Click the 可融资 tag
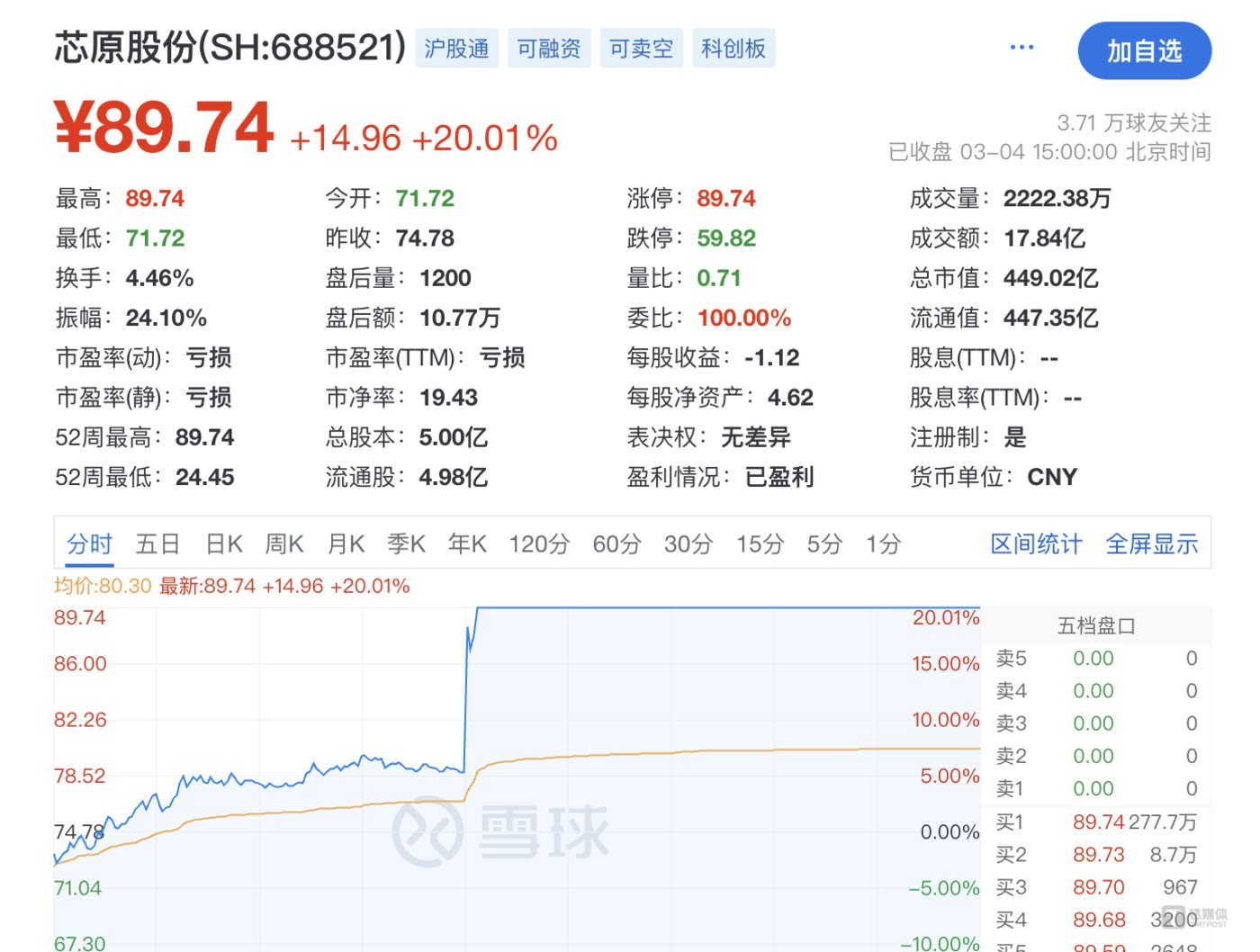The width and height of the screenshot is (1260, 952). [549, 48]
